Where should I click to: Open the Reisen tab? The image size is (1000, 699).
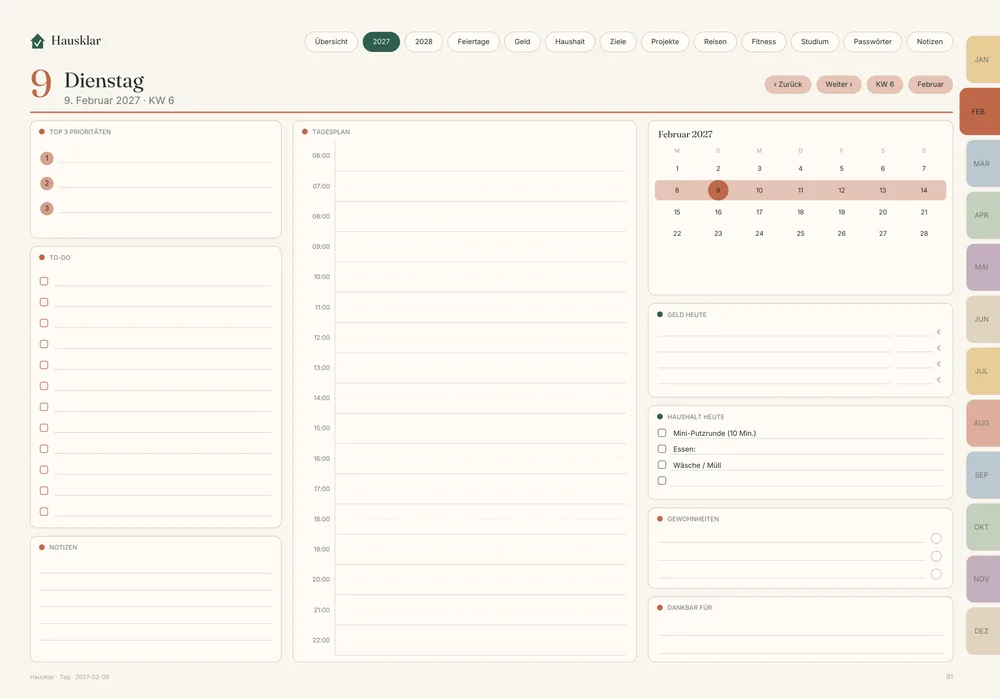click(715, 42)
